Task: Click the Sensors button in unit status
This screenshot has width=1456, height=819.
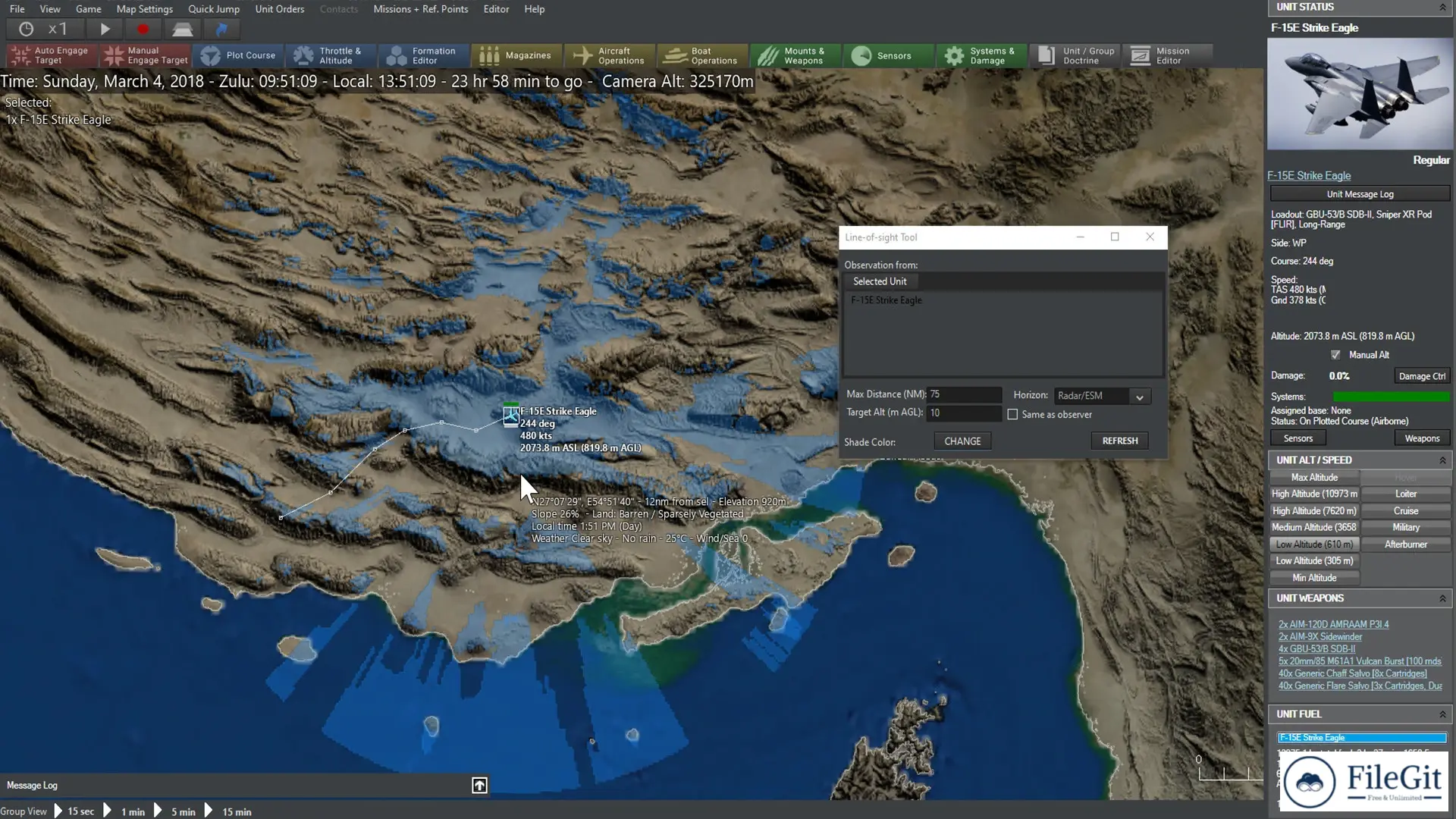Action: [x=1298, y=438]
